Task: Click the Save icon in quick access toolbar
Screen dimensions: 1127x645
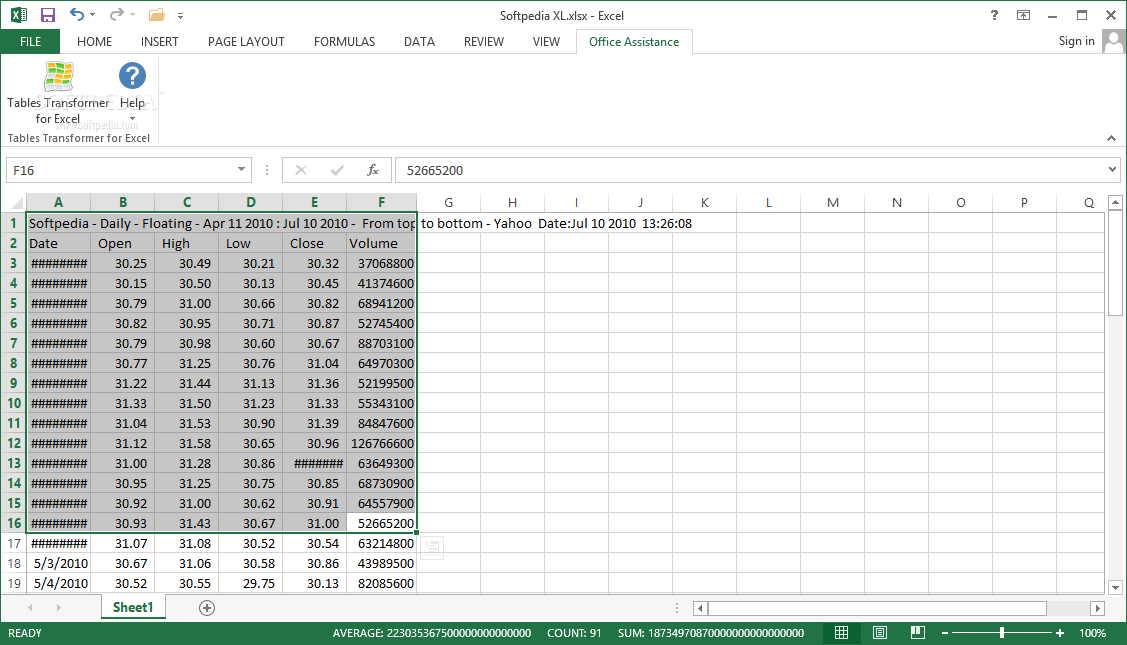Action: point(47,15)
